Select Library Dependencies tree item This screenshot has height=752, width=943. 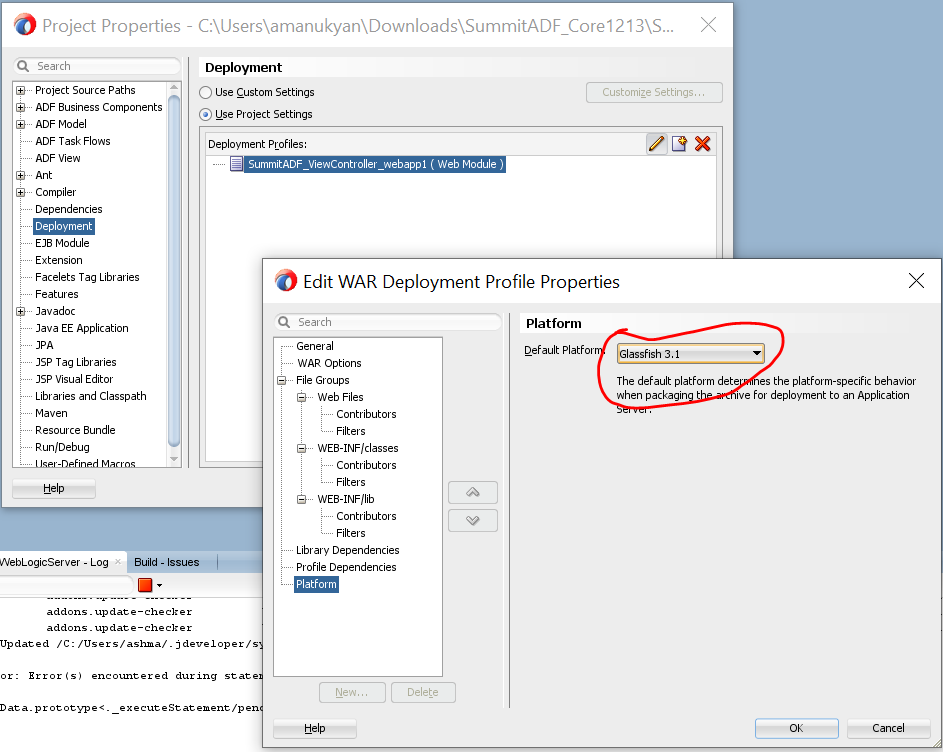[348, 550]
